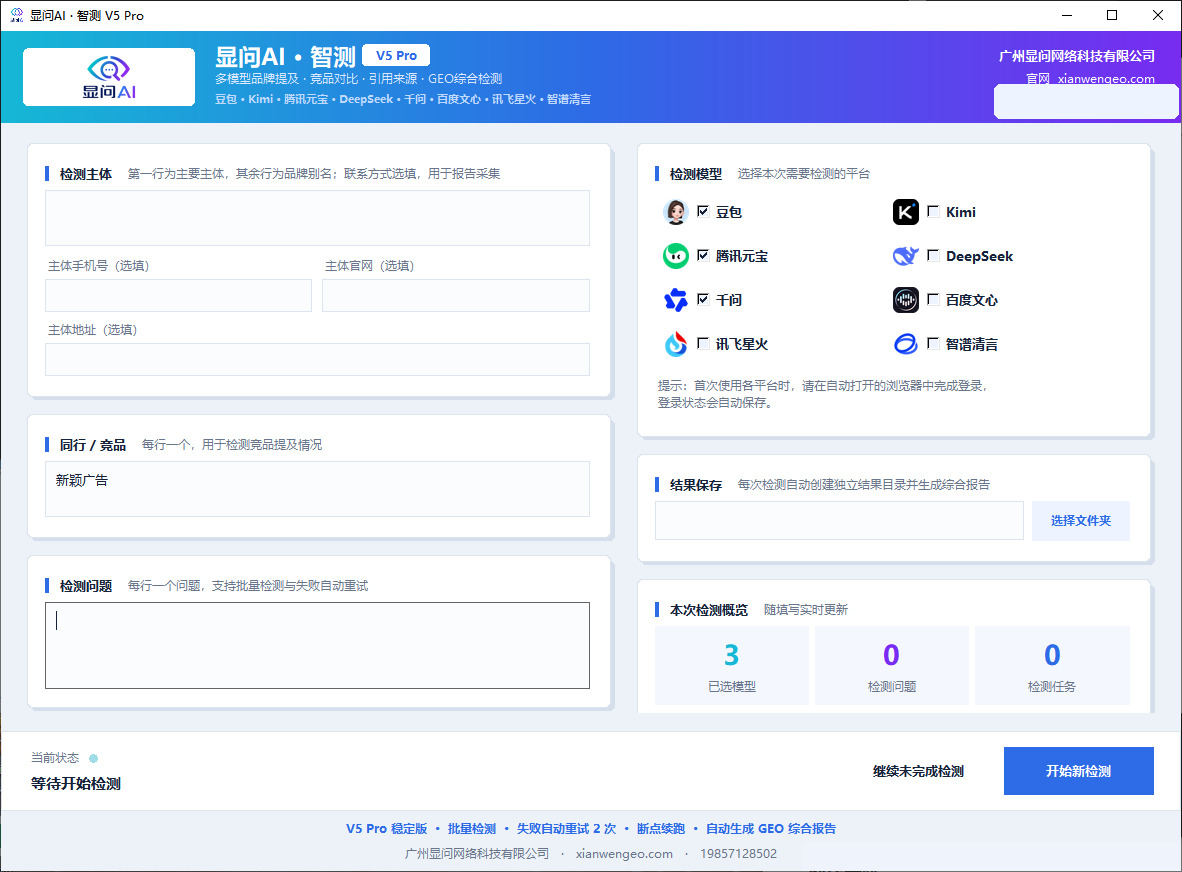Click the 同行/竞品 text area with 新颖广告

(x=317, y=489)
